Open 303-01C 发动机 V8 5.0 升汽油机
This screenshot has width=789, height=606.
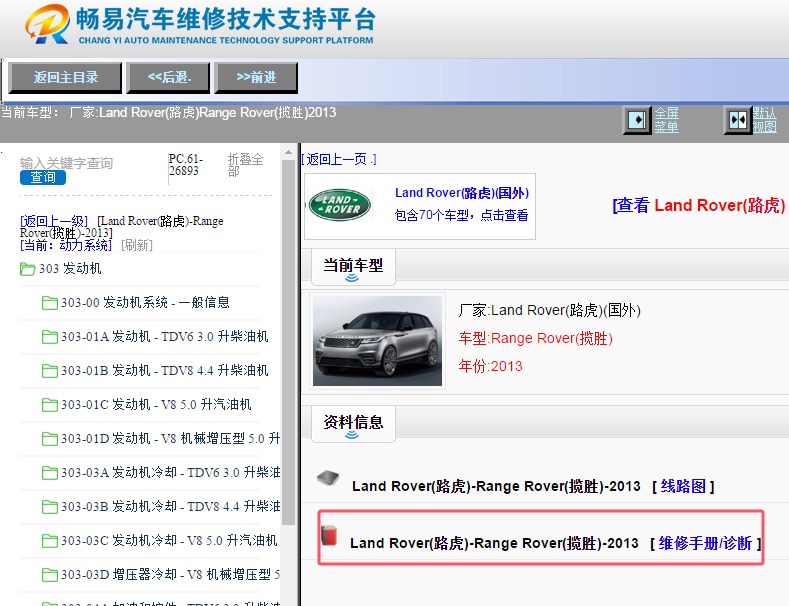tap(156, 404)
